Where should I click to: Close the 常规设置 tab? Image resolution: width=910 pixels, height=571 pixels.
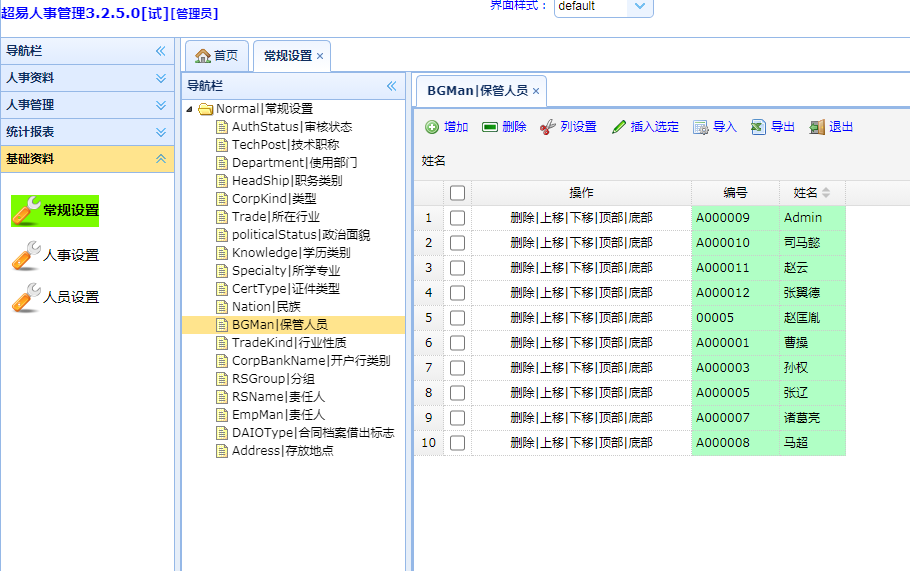[320, 56]
